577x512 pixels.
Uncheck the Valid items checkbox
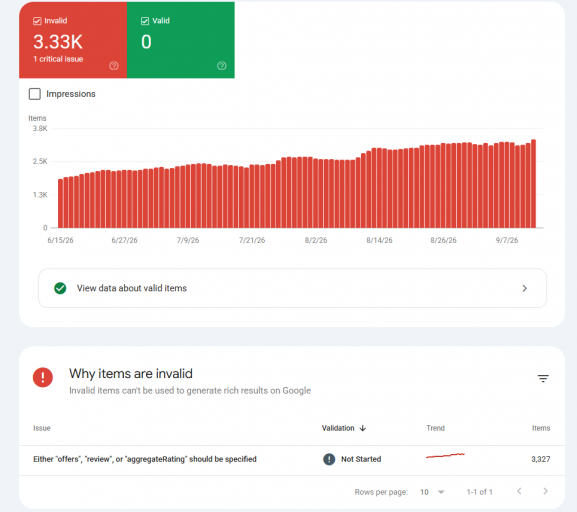(145, 21)
